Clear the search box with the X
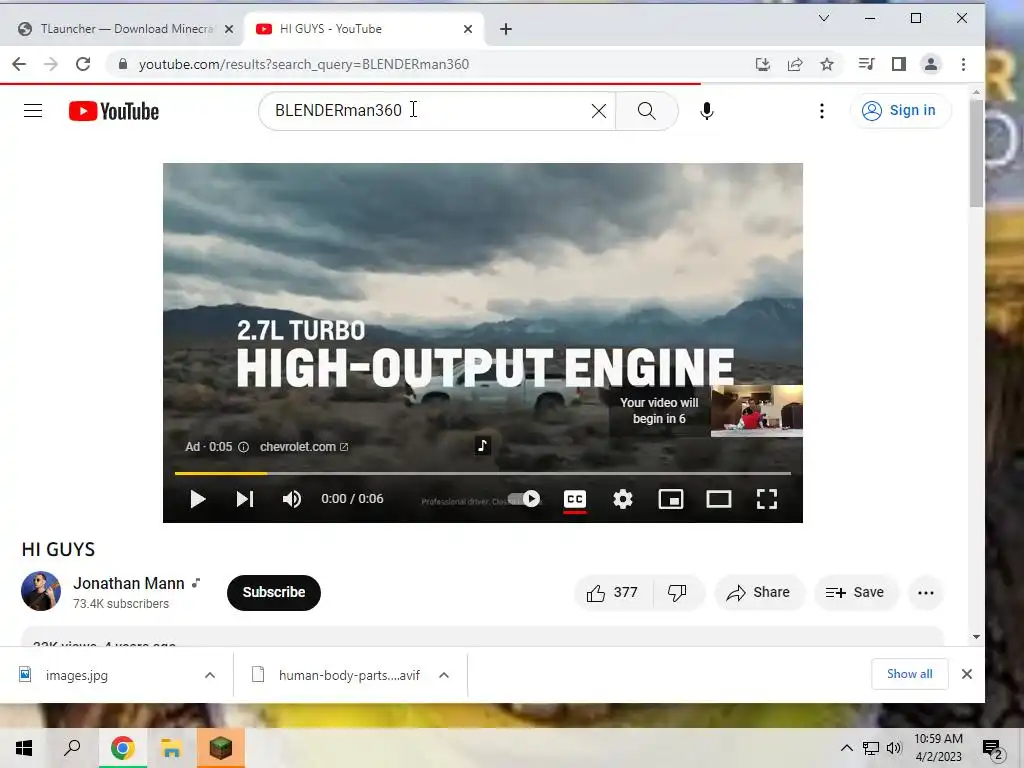Screen dimensions: 1024x768 coord(598,111)
